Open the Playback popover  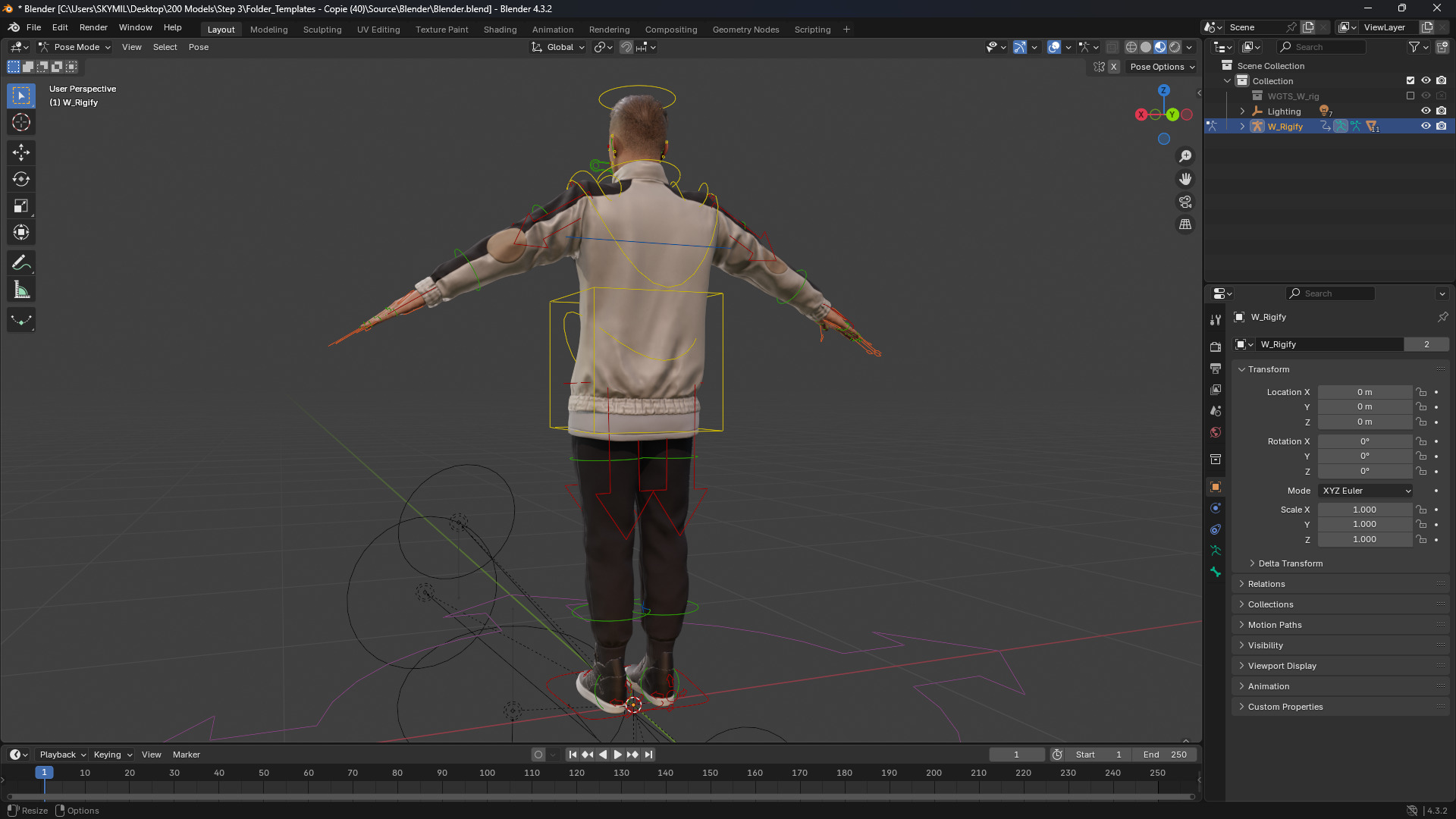(x=62, y=755)
